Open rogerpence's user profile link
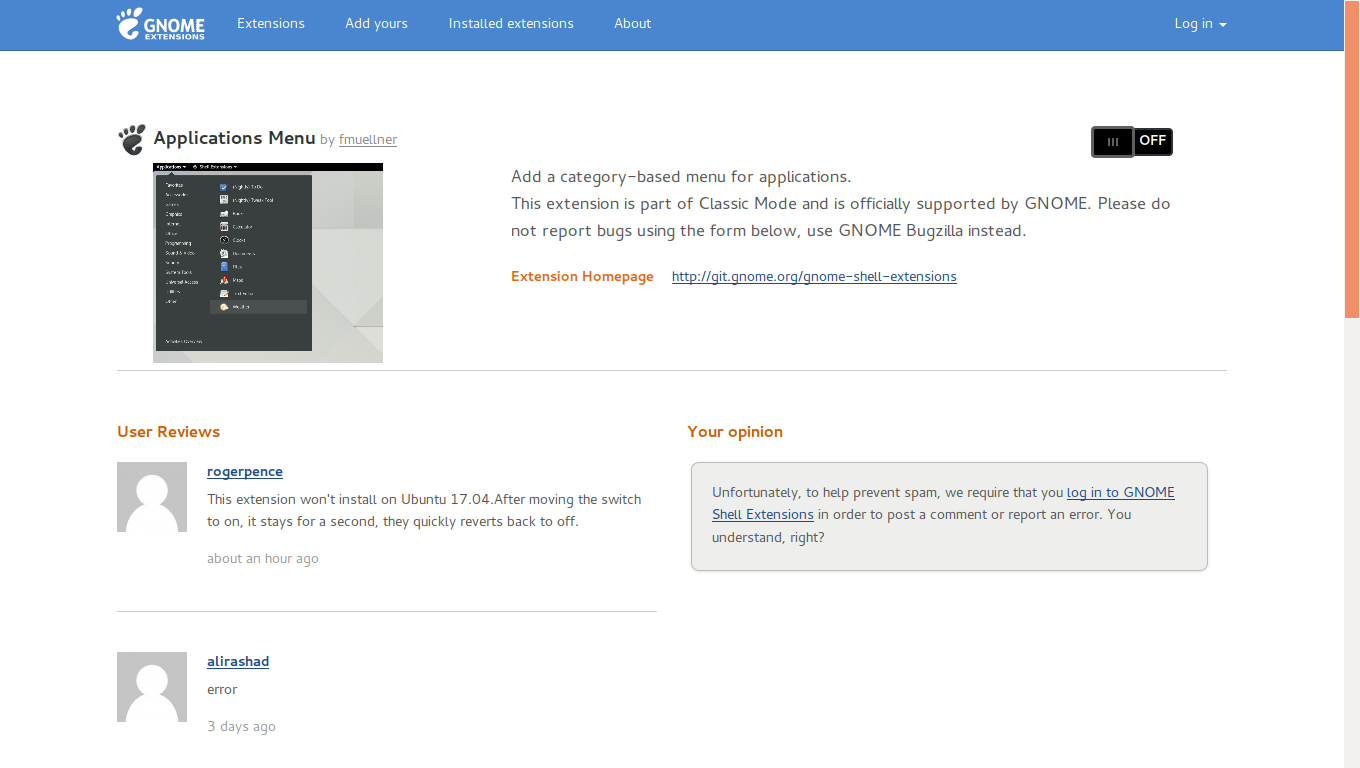This screenshot has width=1360, height=768. coord(245,472)
